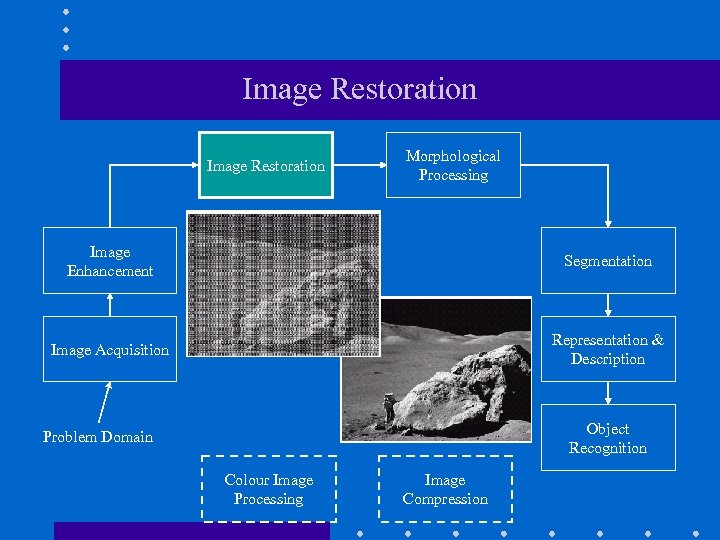Select the Morphological Processing box

tap(453, 165)
